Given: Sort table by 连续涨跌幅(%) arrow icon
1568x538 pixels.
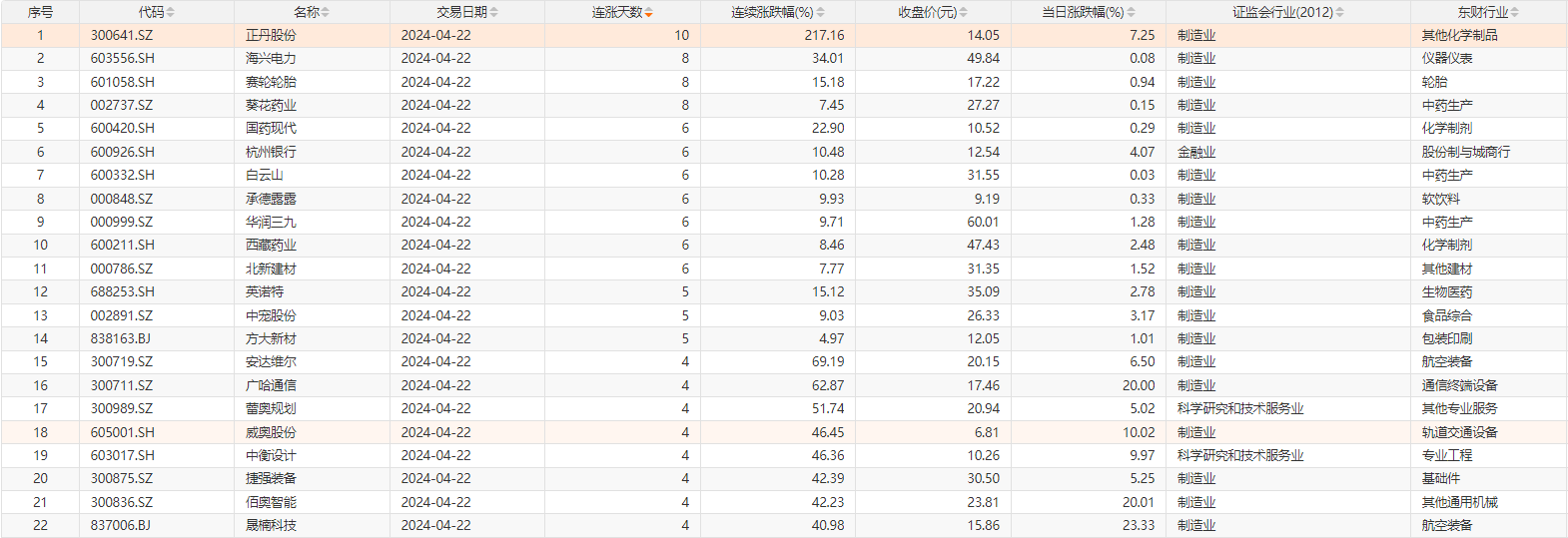Looking at the screenshot, I should (821, 12).
